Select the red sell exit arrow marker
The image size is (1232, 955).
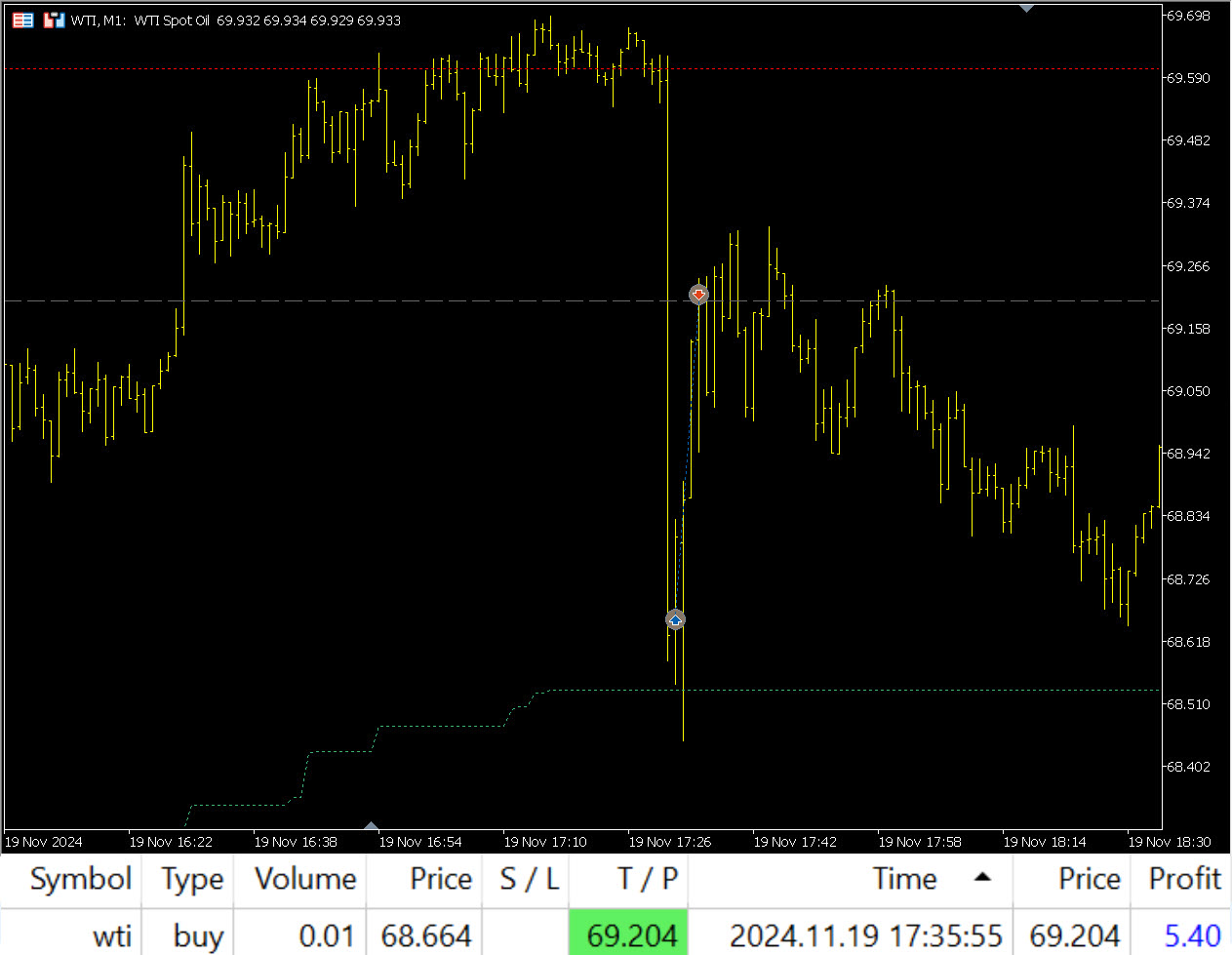pos(698,294)
